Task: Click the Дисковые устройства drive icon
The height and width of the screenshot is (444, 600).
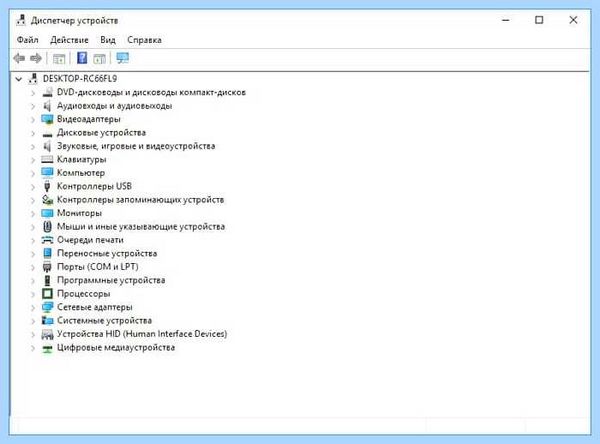Action: 47,134
